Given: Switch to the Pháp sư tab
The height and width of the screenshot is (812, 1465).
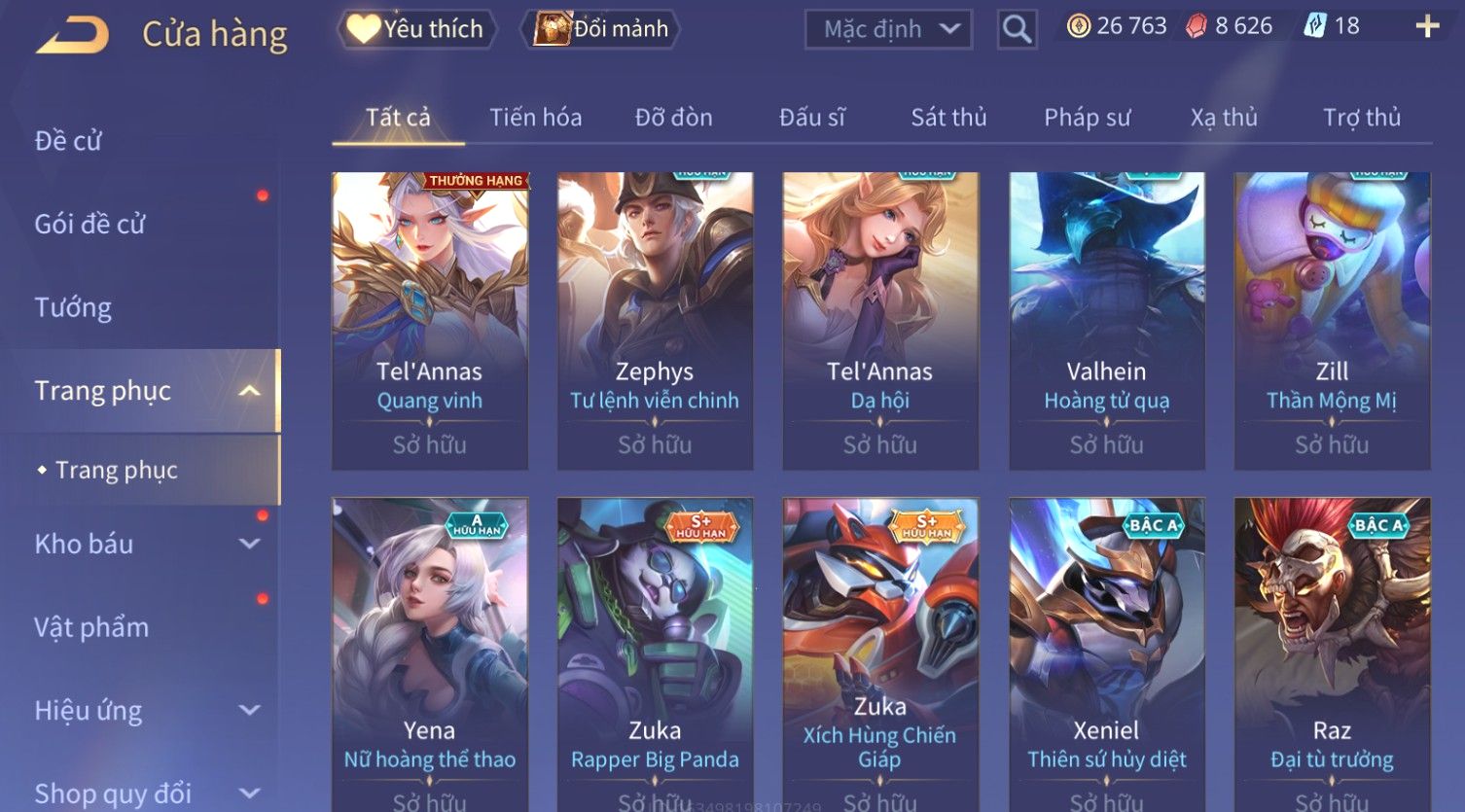Looking at the screenshot, I should pos(1087,118).
